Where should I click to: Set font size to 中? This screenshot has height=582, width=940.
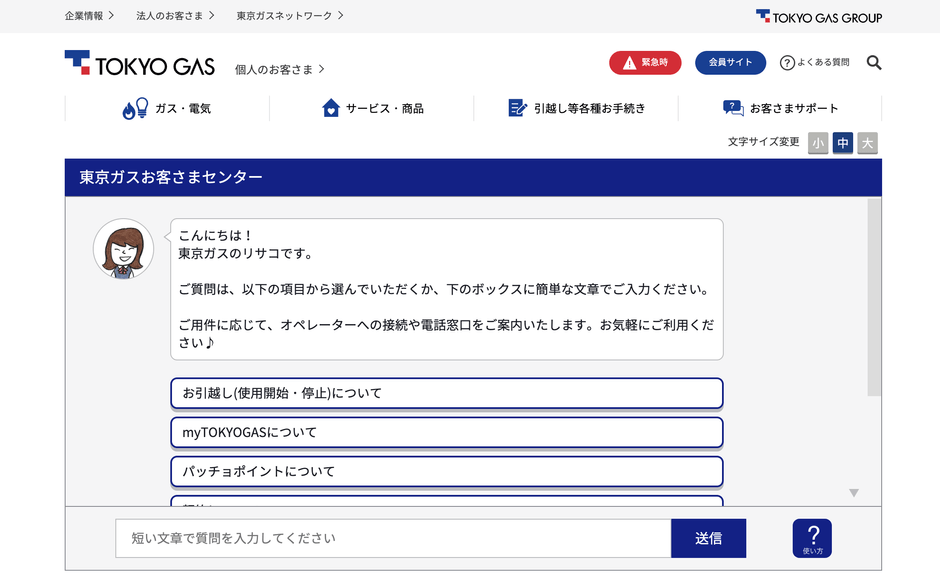[x=843, y=143]
